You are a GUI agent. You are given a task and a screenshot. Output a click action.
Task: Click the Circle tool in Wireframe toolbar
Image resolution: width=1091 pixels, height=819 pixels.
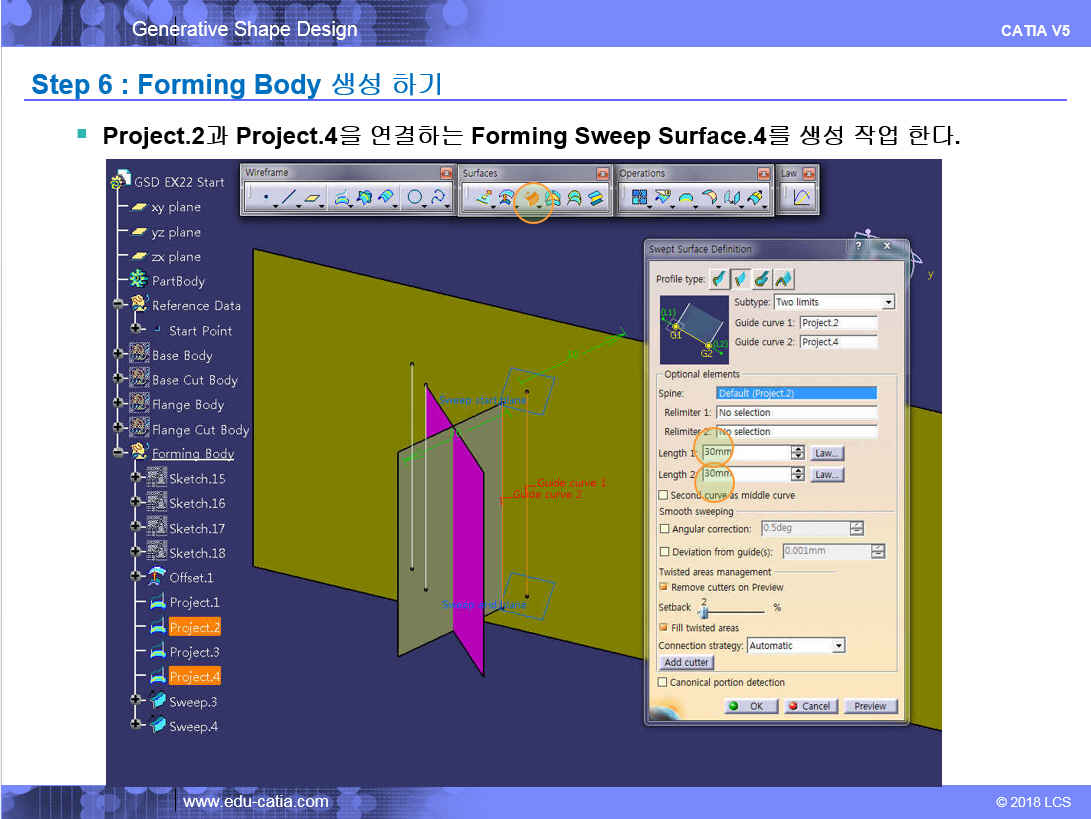coord(415,198)
